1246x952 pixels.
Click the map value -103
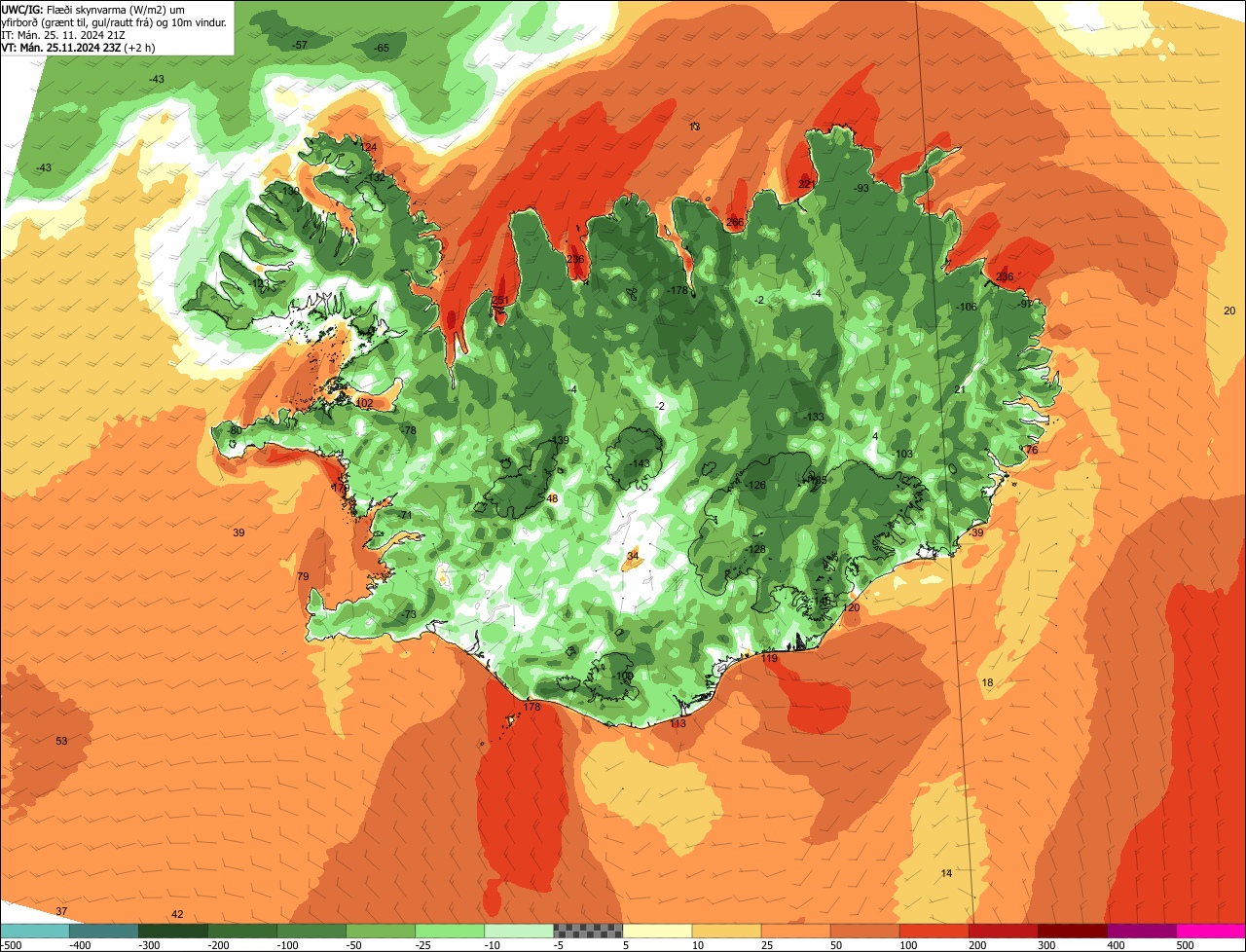(x=902, y=455)
